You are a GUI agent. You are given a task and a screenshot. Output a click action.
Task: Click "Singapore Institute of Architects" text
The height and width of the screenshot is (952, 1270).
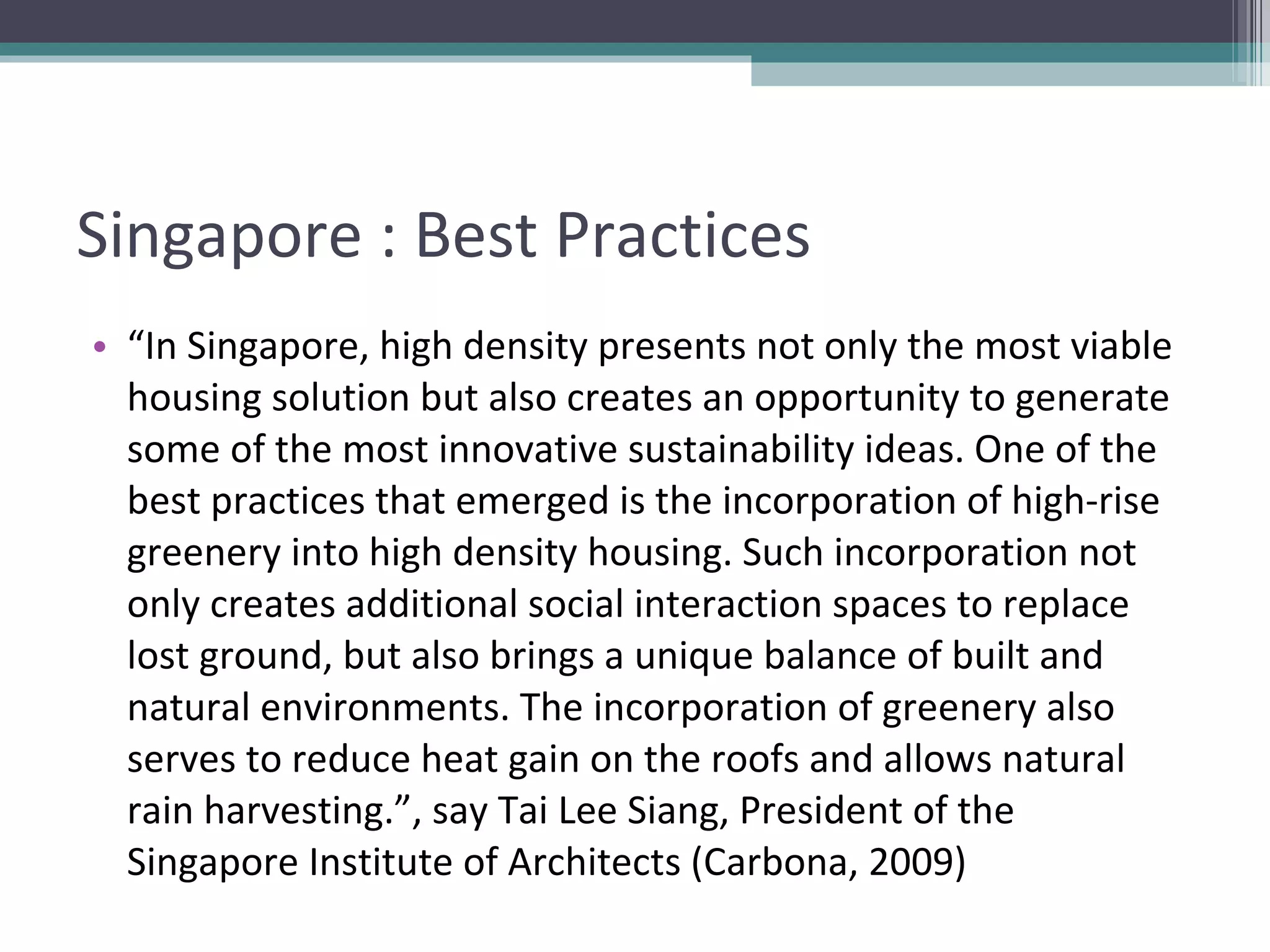(x=404, y=863)
